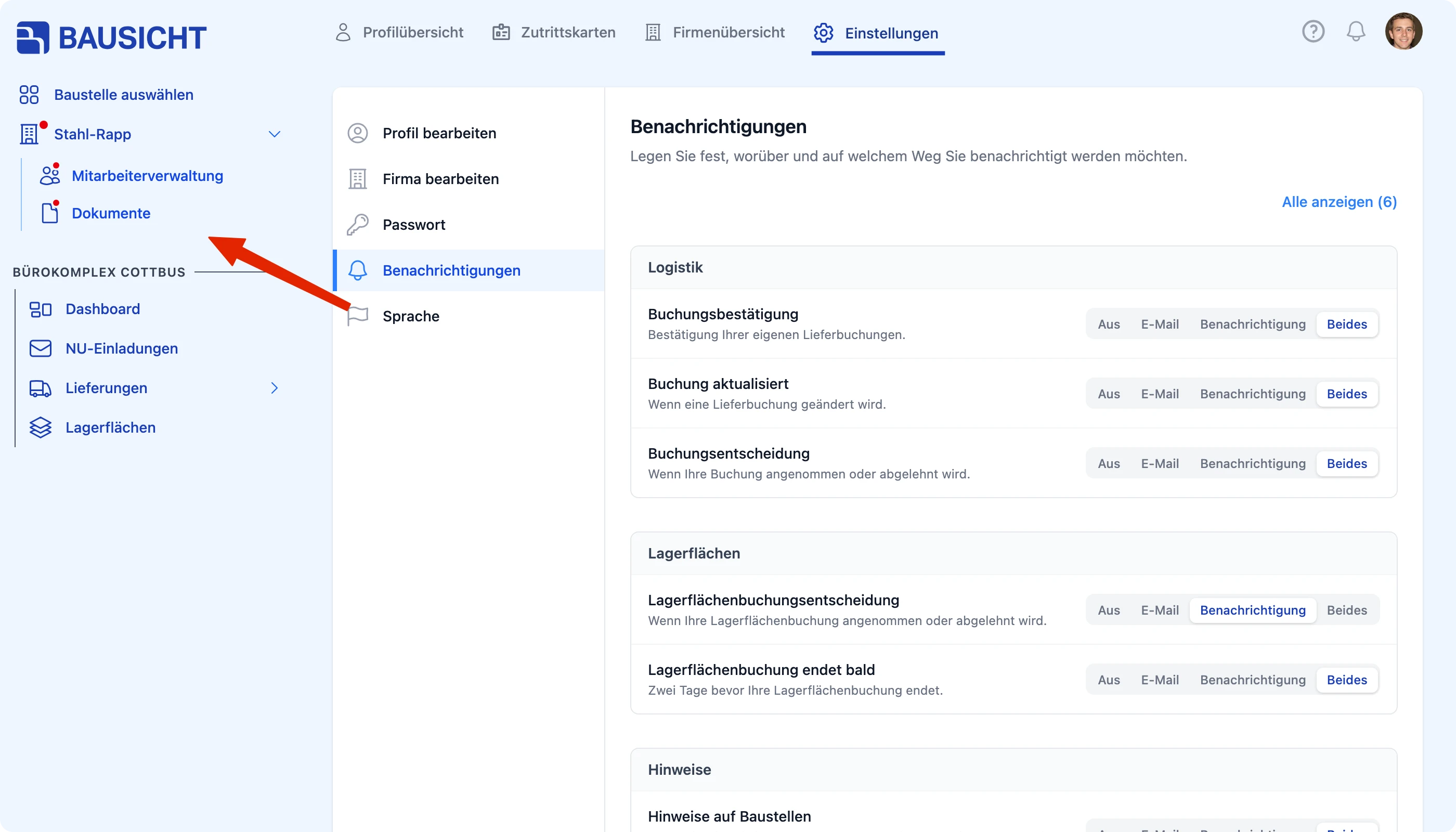Click the Lieferungen truck icon
This screenshot has width=1456, height=832.
click(41, 388)
